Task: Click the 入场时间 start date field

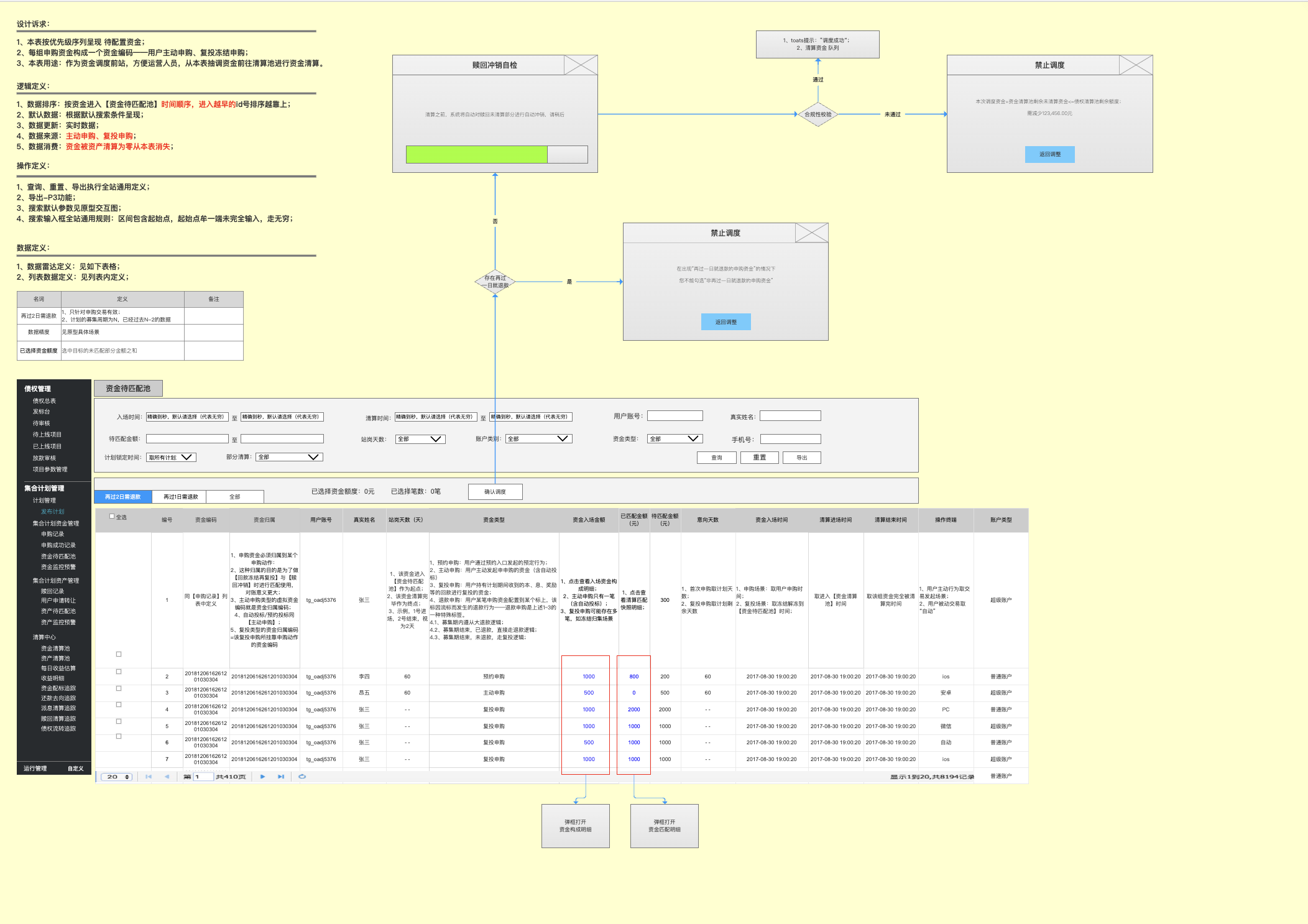Action: tap(187, 417)
